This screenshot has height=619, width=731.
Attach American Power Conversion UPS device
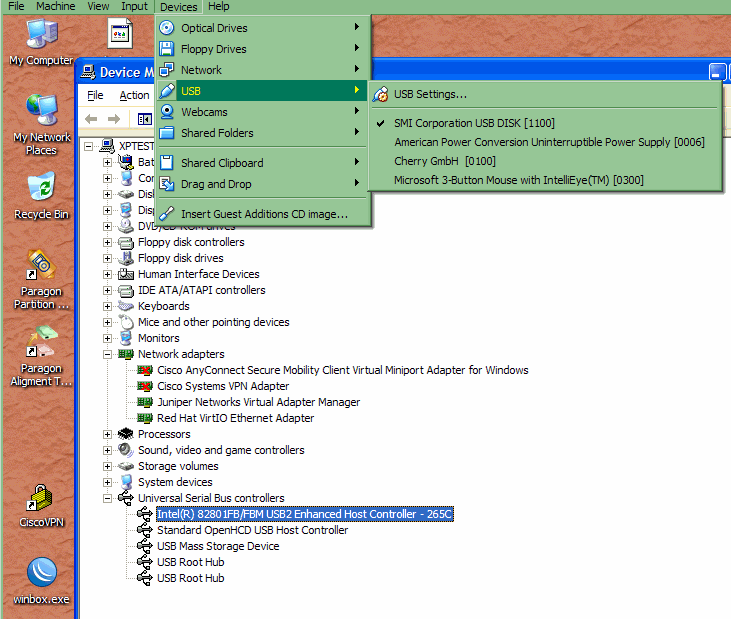[549, 142]
